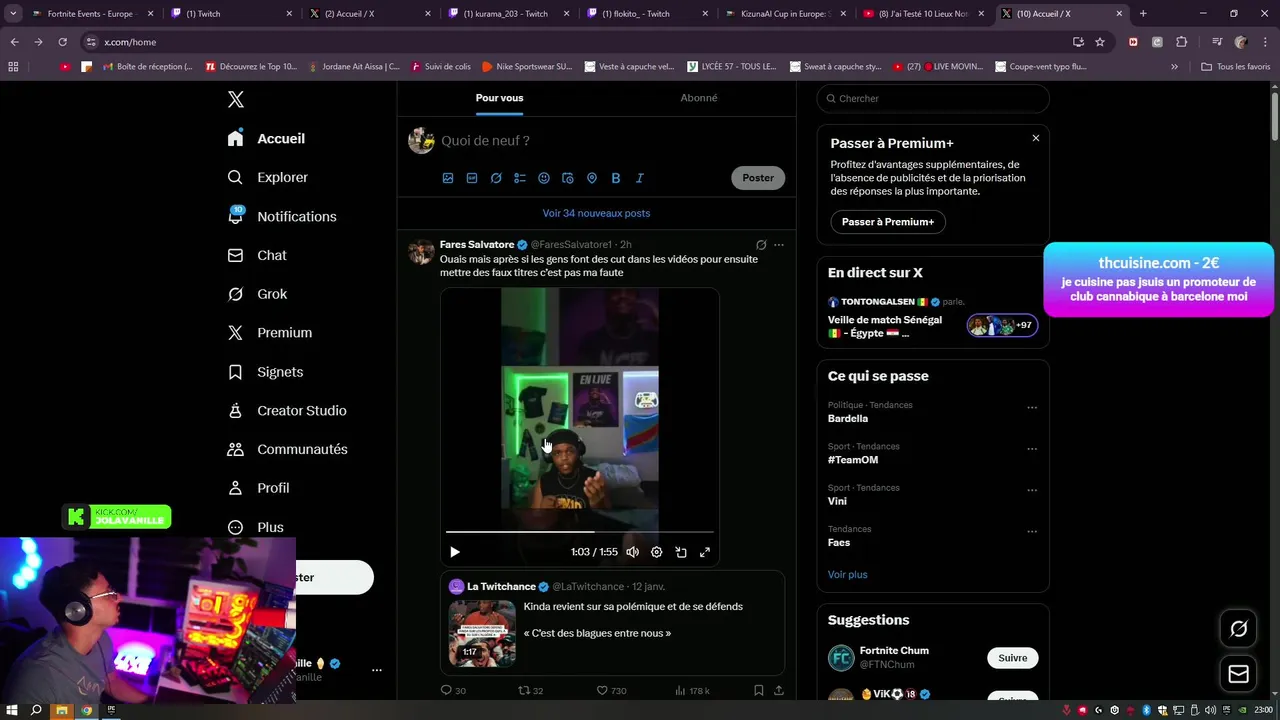Image resolution: width=1280 pixels, height=720 pixels.
Task: Click the Grok icon in composer
Action: (496, 178)
